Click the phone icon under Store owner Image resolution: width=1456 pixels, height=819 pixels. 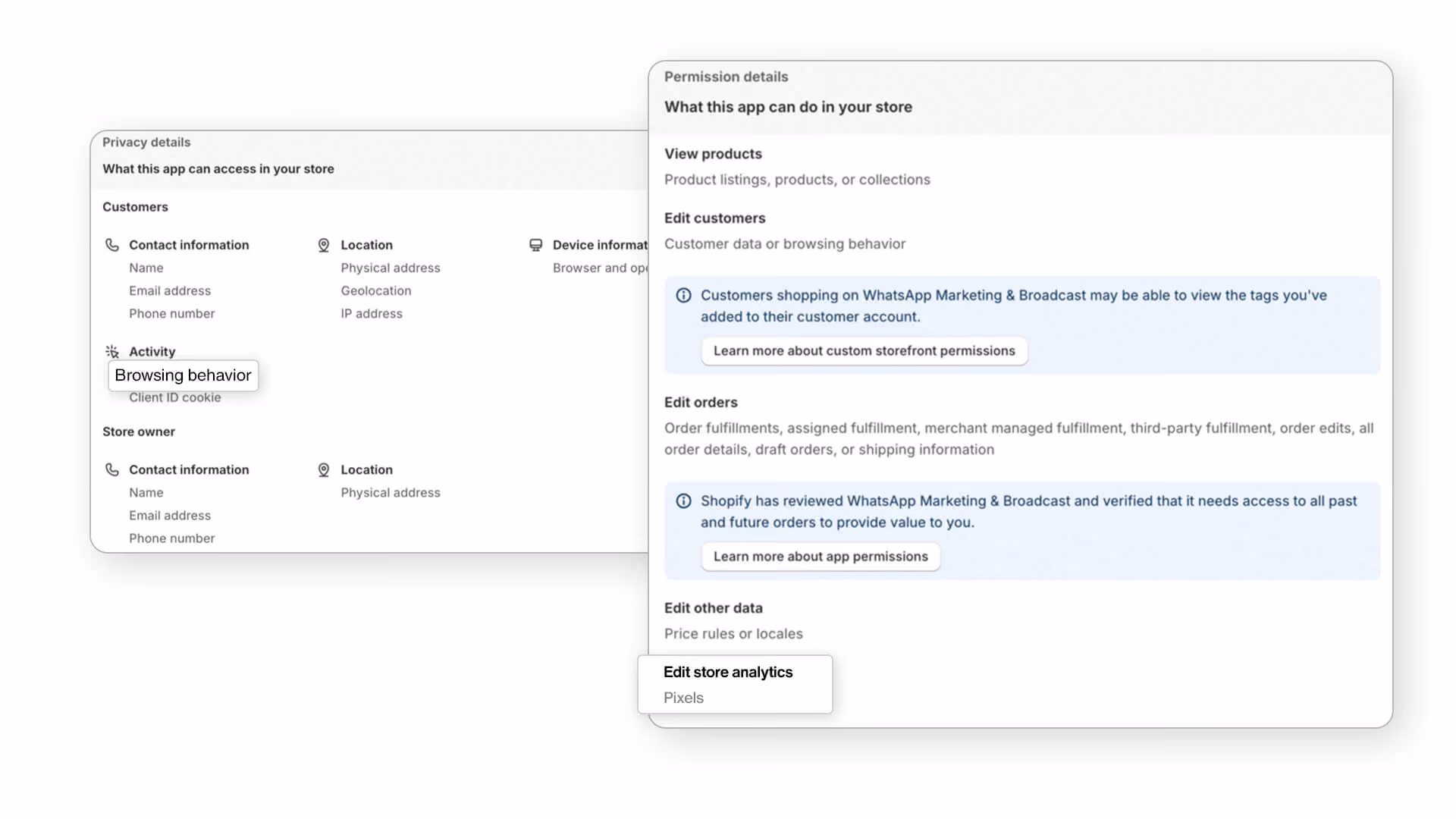112,469
